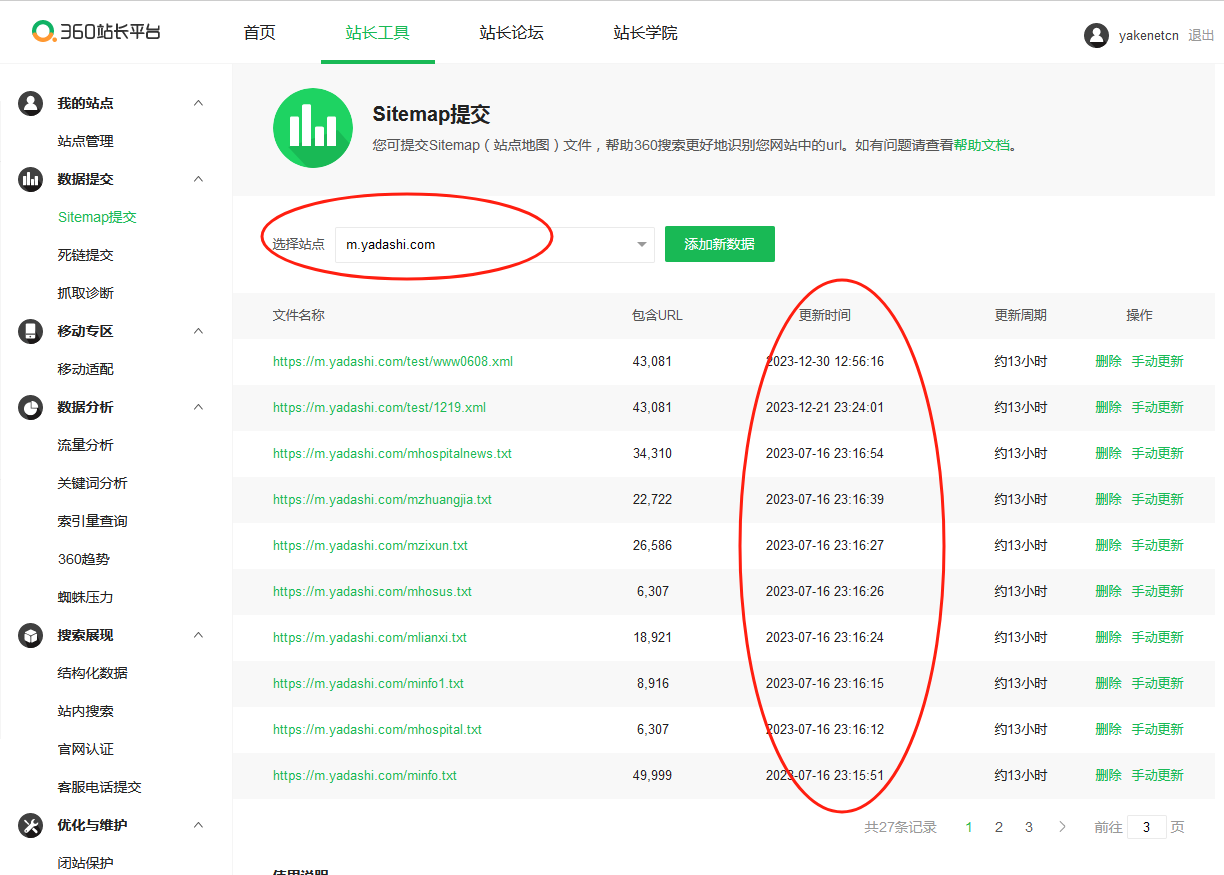Open the 站长论坛 tab
Screen dimensions: 1224x875
point(511,33)
